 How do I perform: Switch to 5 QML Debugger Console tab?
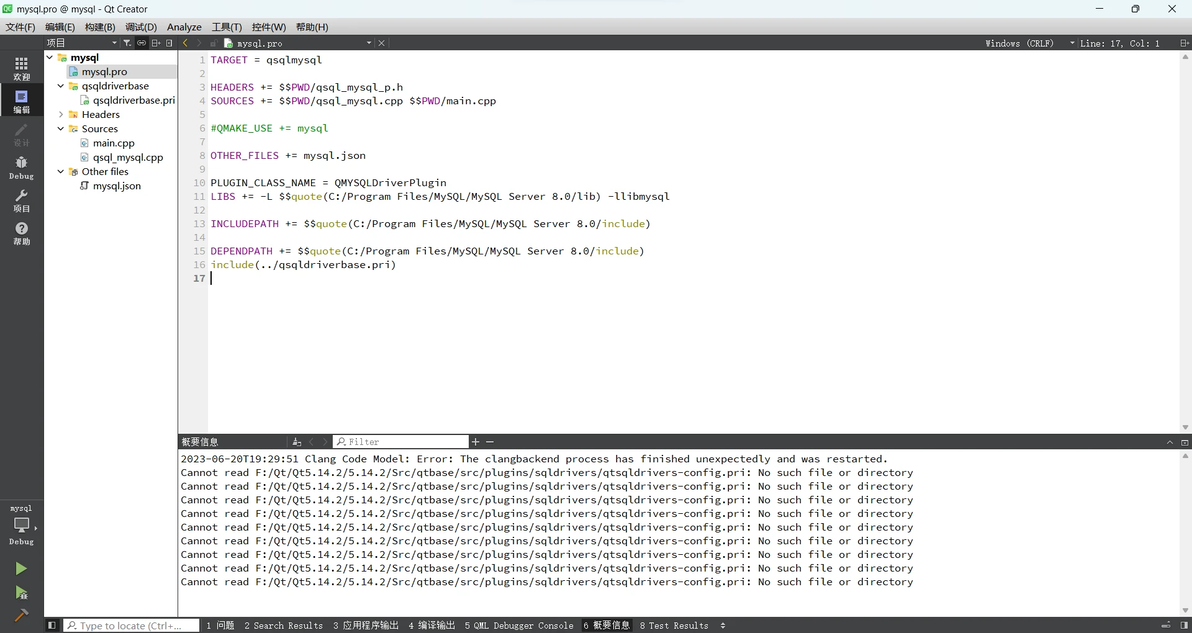(x=519, y=625)
